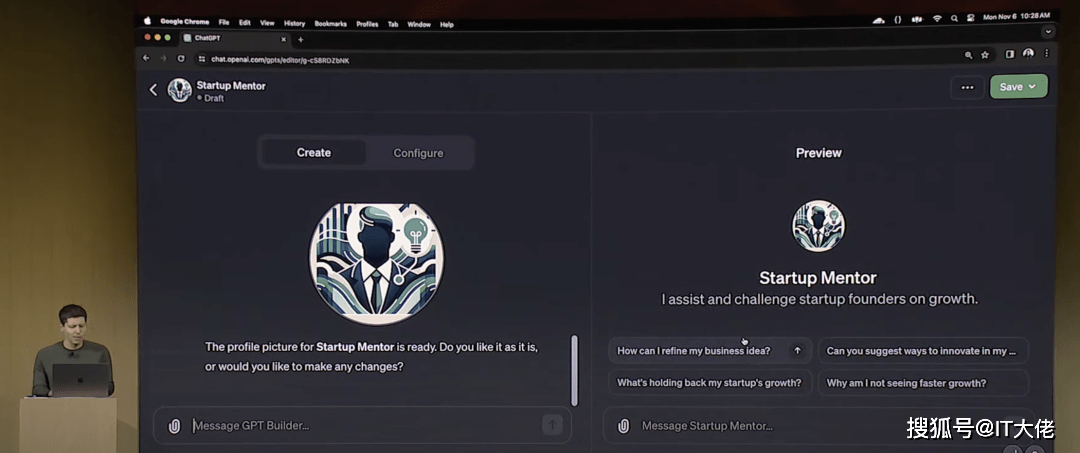Click the Preview heading

click(819, 153)
